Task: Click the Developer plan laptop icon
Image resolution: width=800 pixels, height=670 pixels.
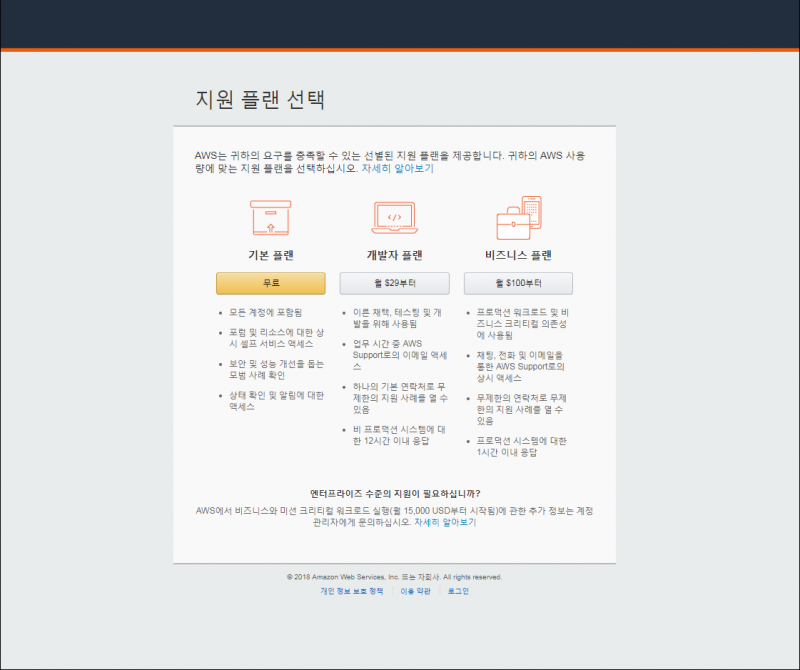Action: [x=394, y=217]
